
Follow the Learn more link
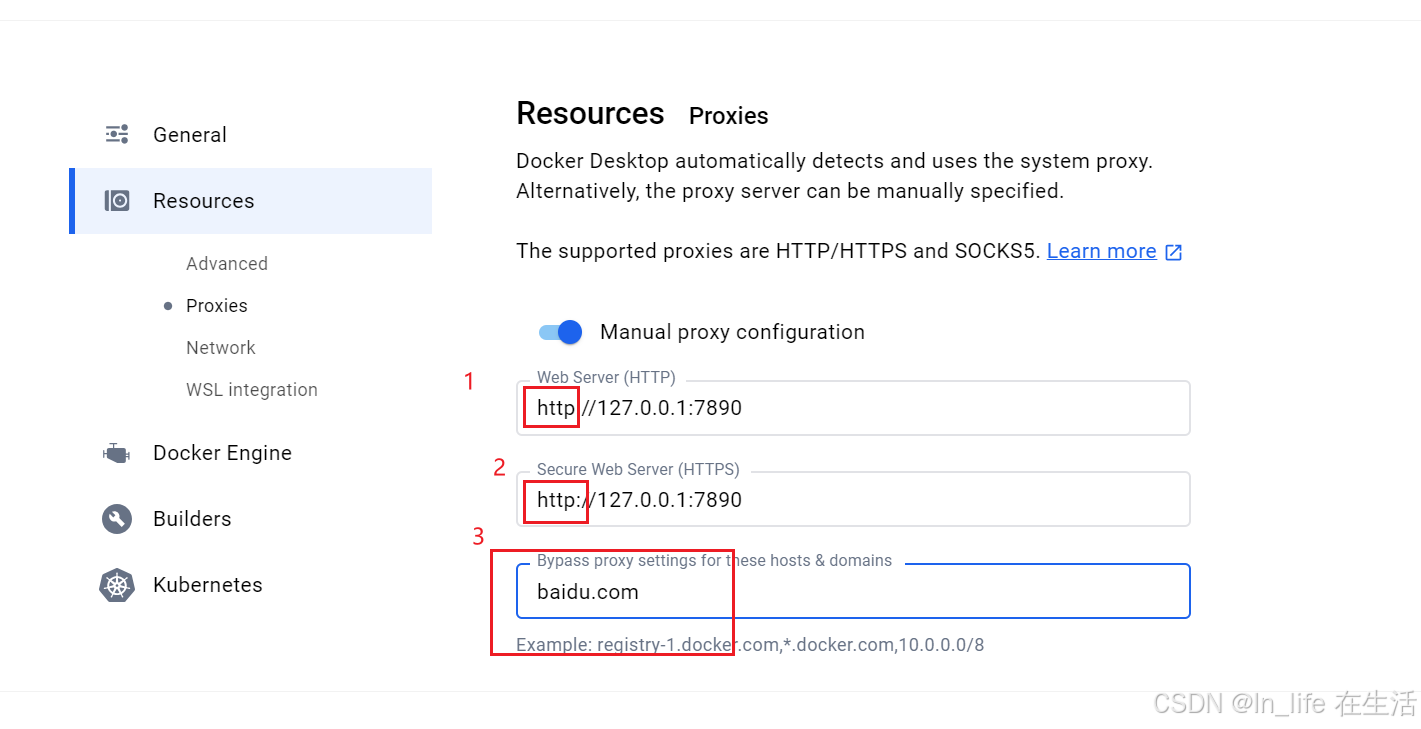pyautogui.click(x=1102, y=251)
